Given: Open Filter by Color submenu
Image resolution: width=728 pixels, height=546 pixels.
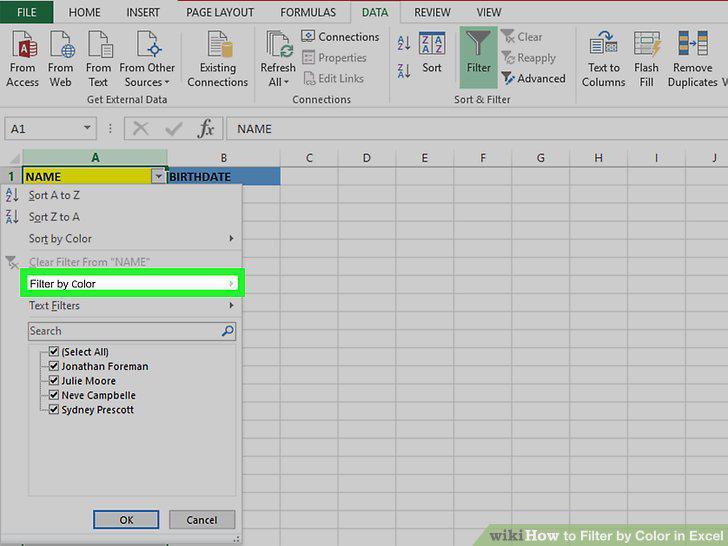Looking at the screenshot, I should coord(130,284).
